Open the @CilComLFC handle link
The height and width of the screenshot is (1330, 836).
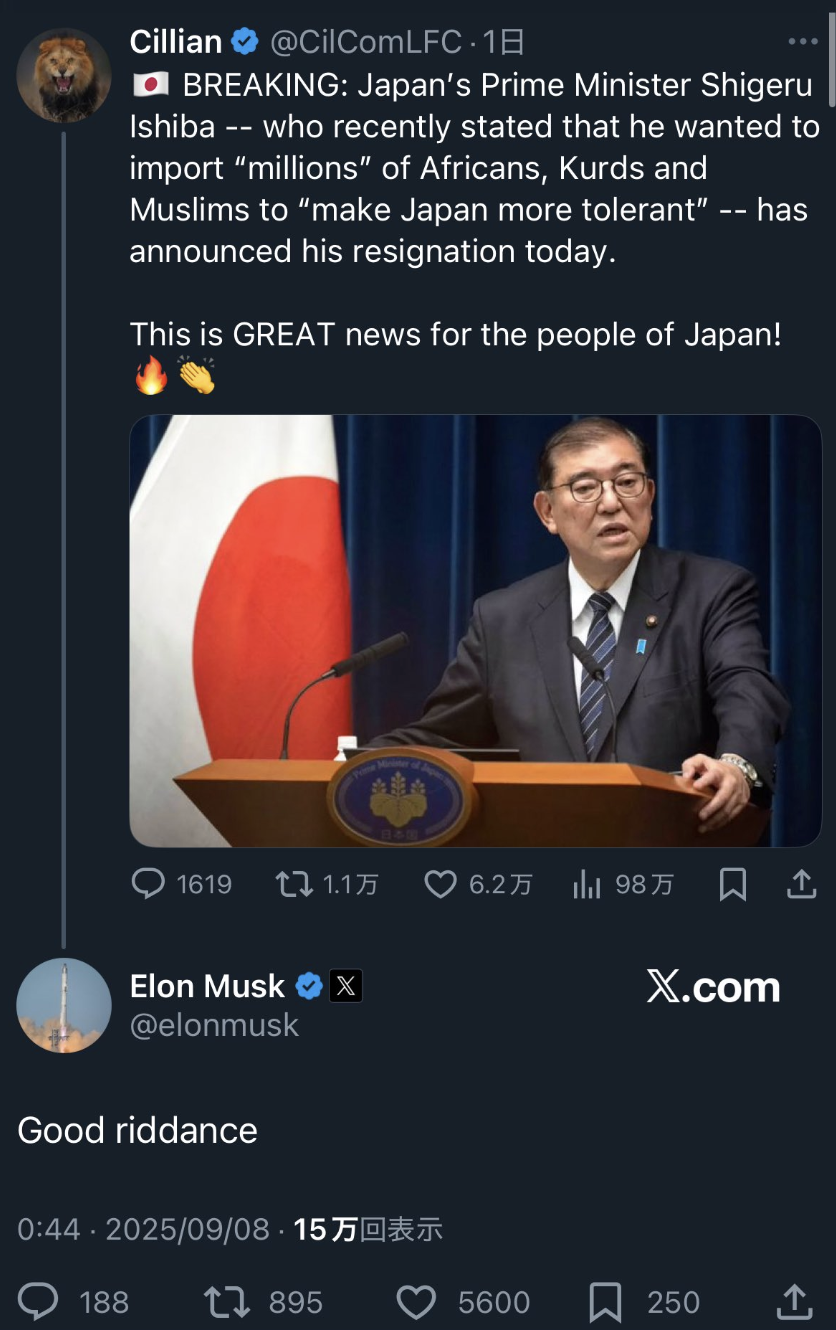(367, 42)
